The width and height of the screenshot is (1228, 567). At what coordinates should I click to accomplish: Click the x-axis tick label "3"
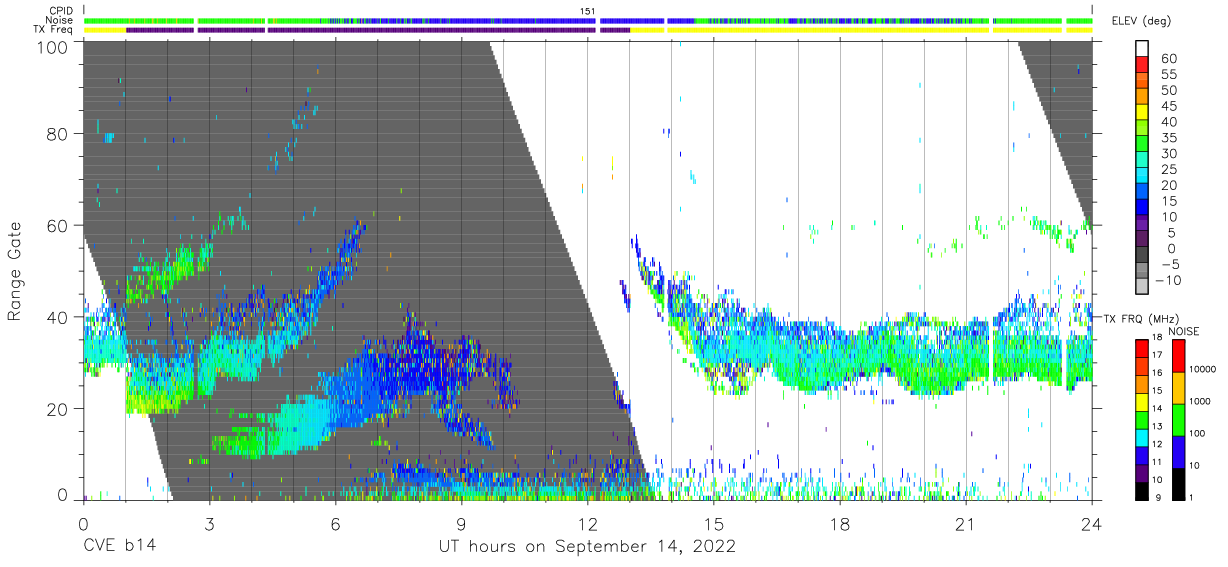(x=209, y=523)
